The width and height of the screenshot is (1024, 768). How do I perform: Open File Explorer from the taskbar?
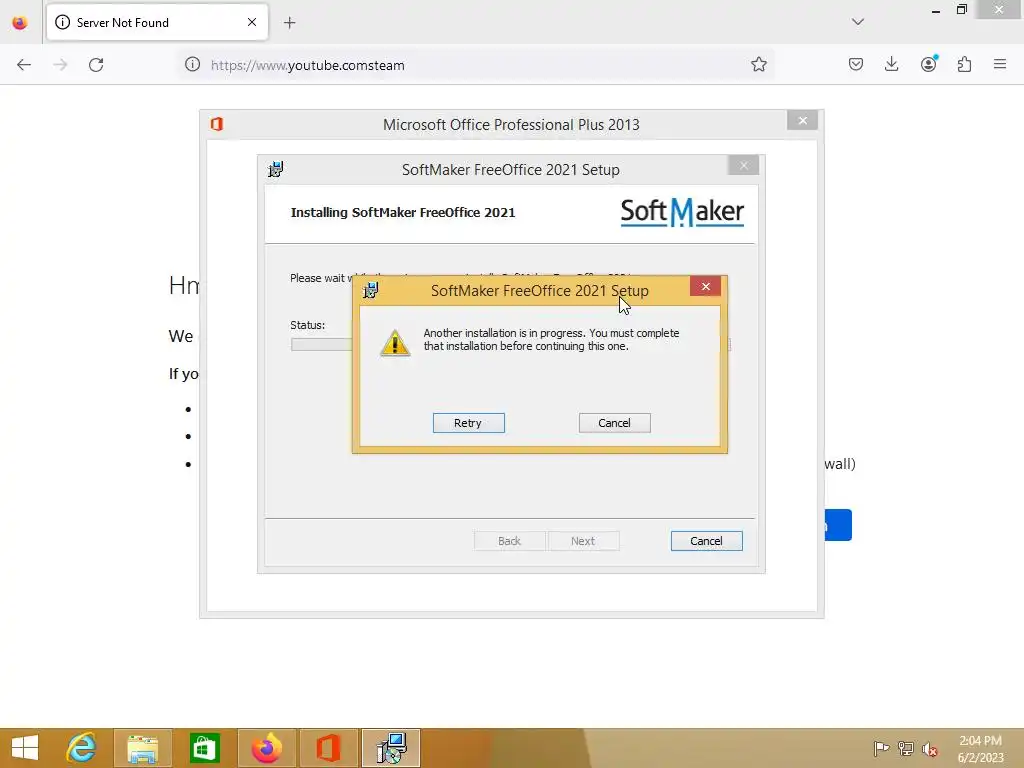pyautogui.click(x=142, y=748)
